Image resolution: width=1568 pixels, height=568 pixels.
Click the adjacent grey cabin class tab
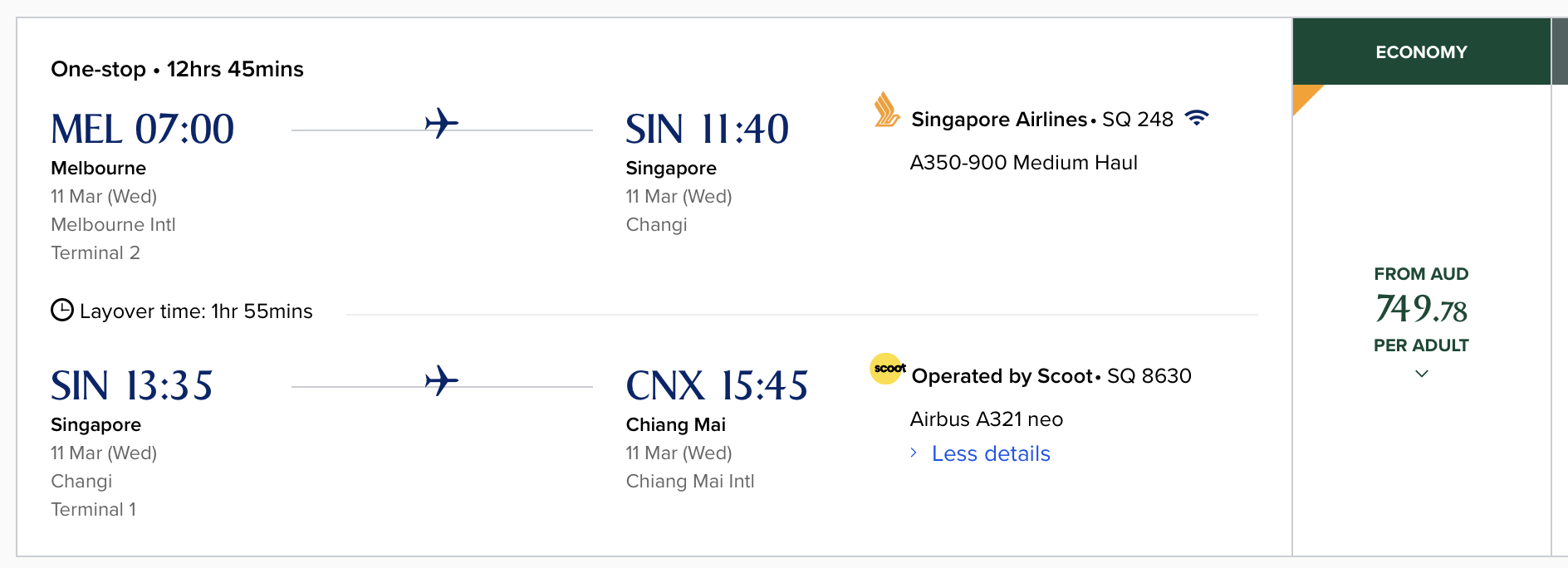tap(1559, 51)
